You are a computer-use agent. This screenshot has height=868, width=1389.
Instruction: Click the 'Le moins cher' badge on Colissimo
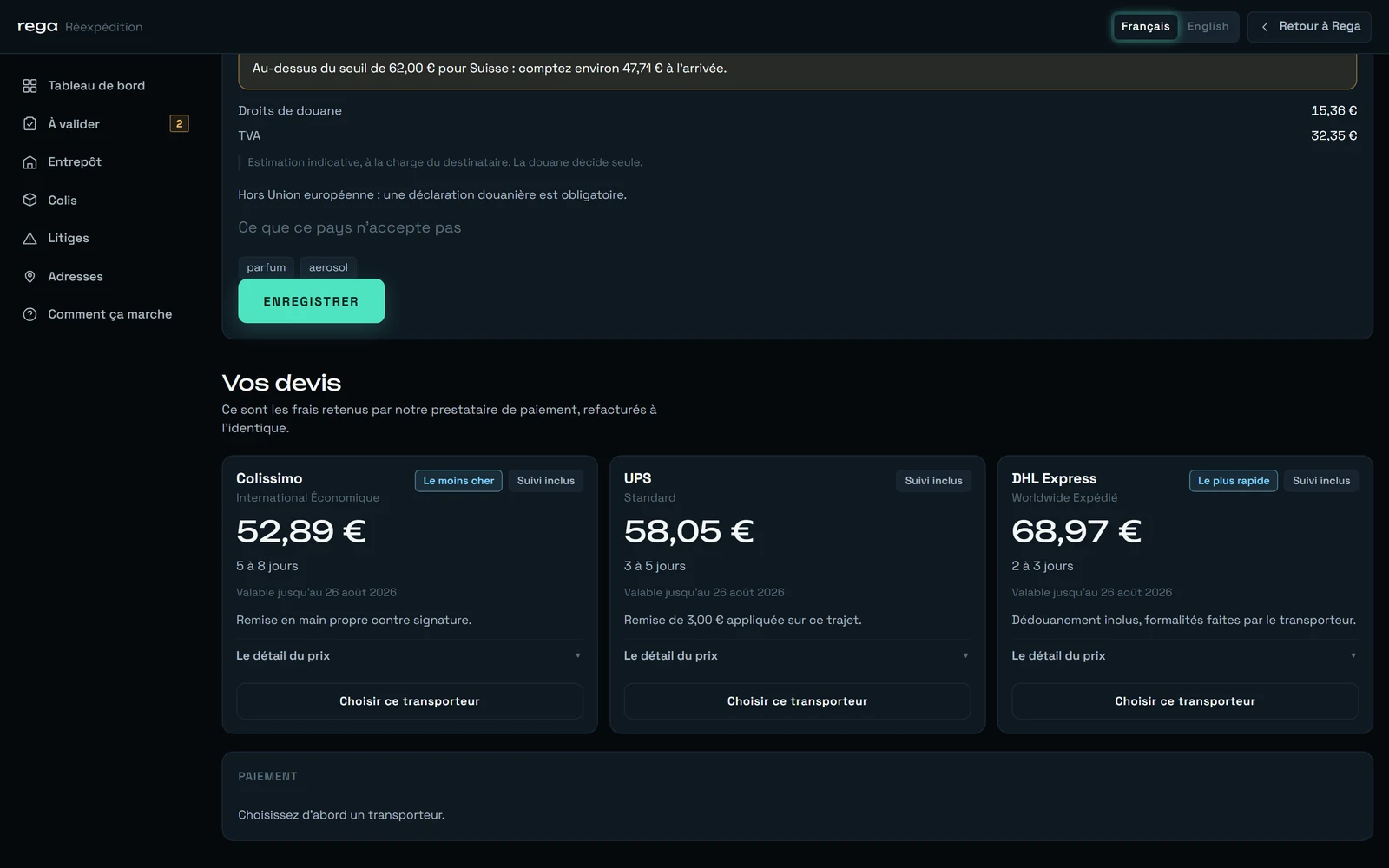click(458, 481)
